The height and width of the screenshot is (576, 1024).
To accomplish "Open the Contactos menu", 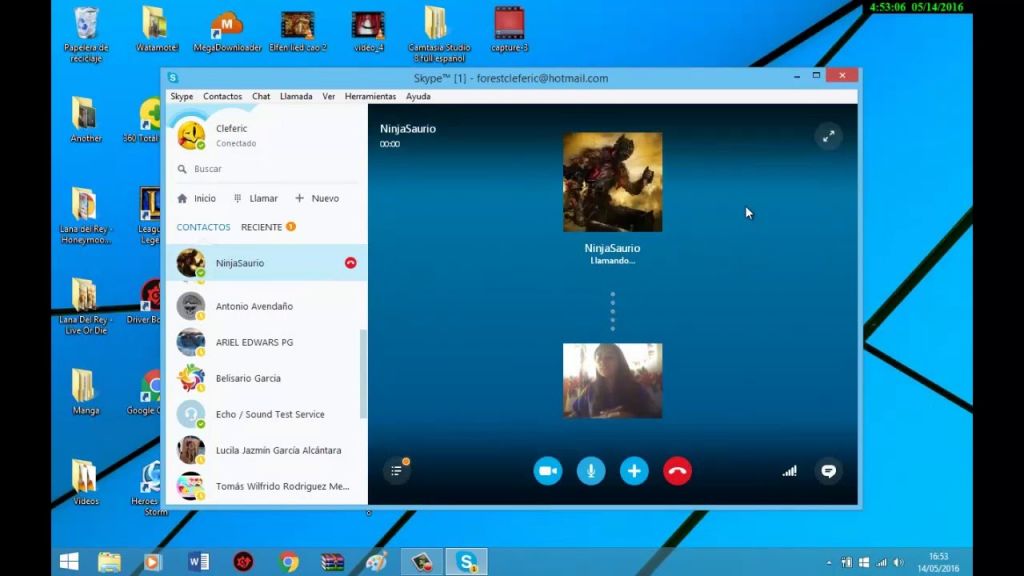I will (x=222, y=97).
